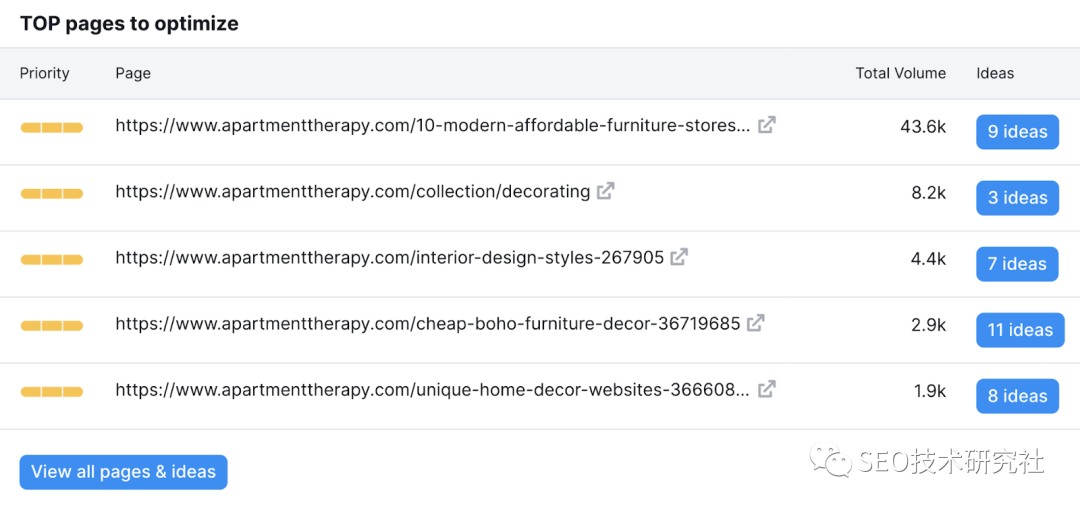Follow the collection/decorating page link
The height and width of the screenshot is (509, 1080).
click(x=352, y=192)
